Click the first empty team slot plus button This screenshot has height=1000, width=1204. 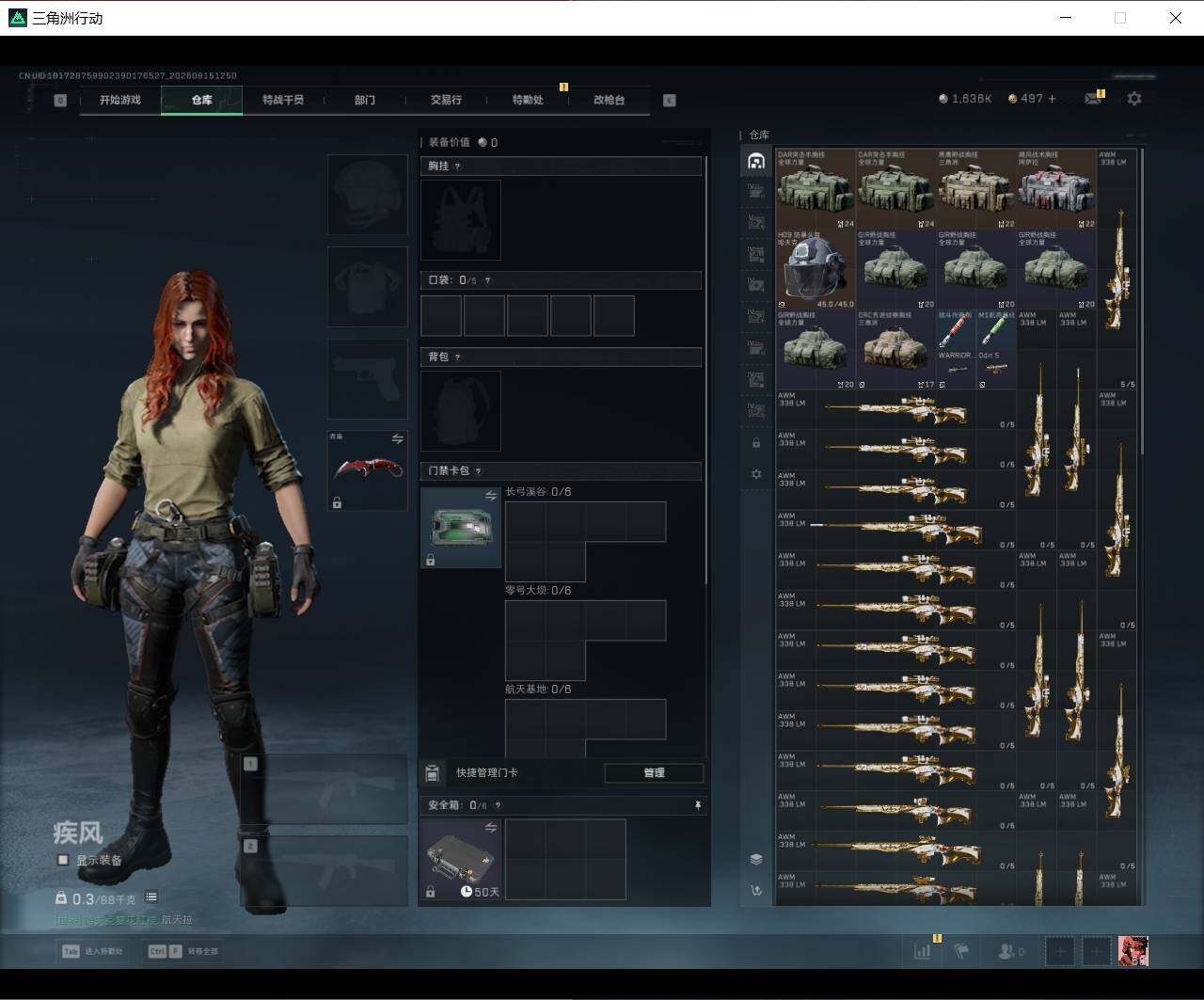[1060, 951]
